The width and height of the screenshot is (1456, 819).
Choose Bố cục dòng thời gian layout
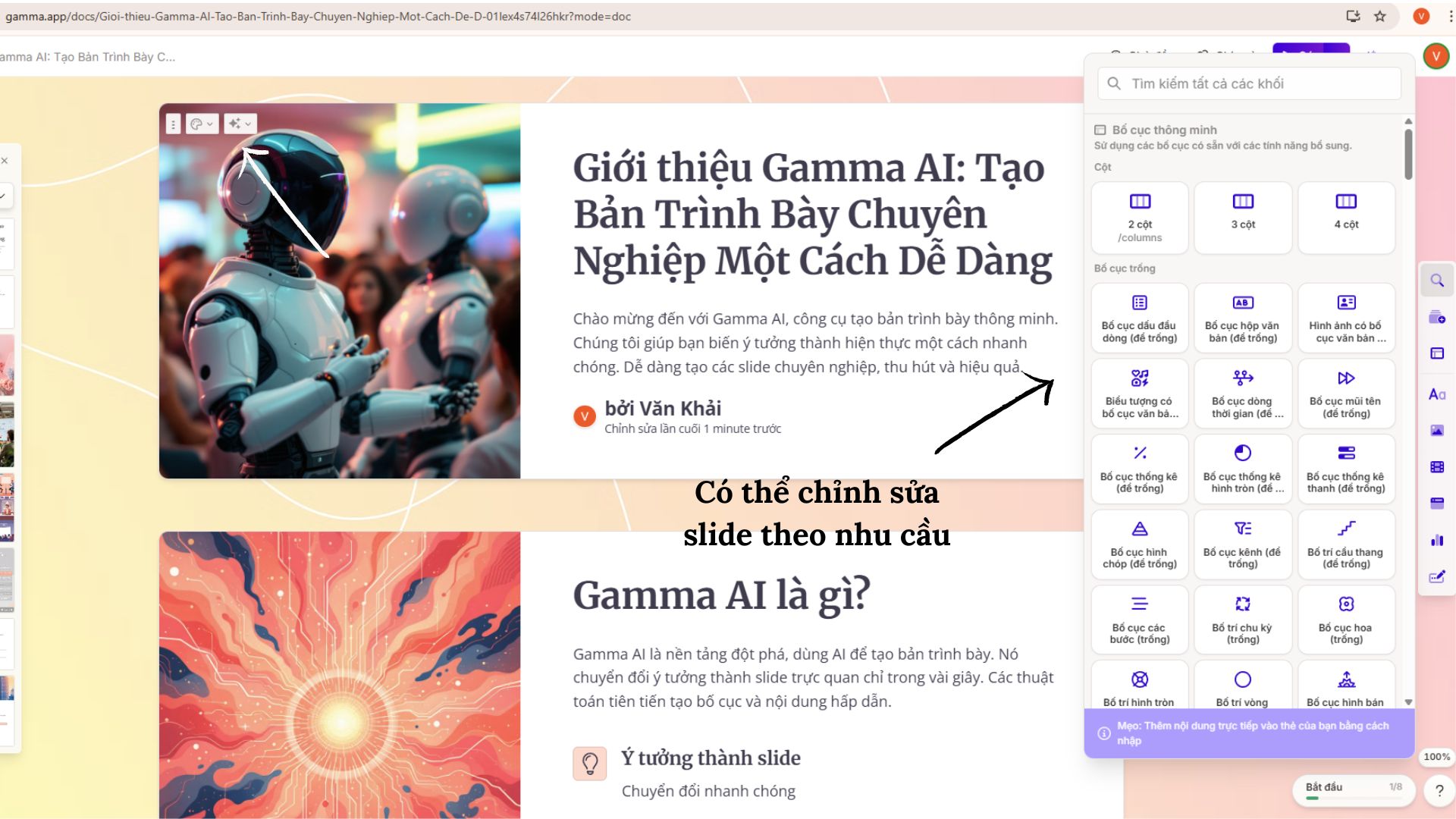(1243, 394)
